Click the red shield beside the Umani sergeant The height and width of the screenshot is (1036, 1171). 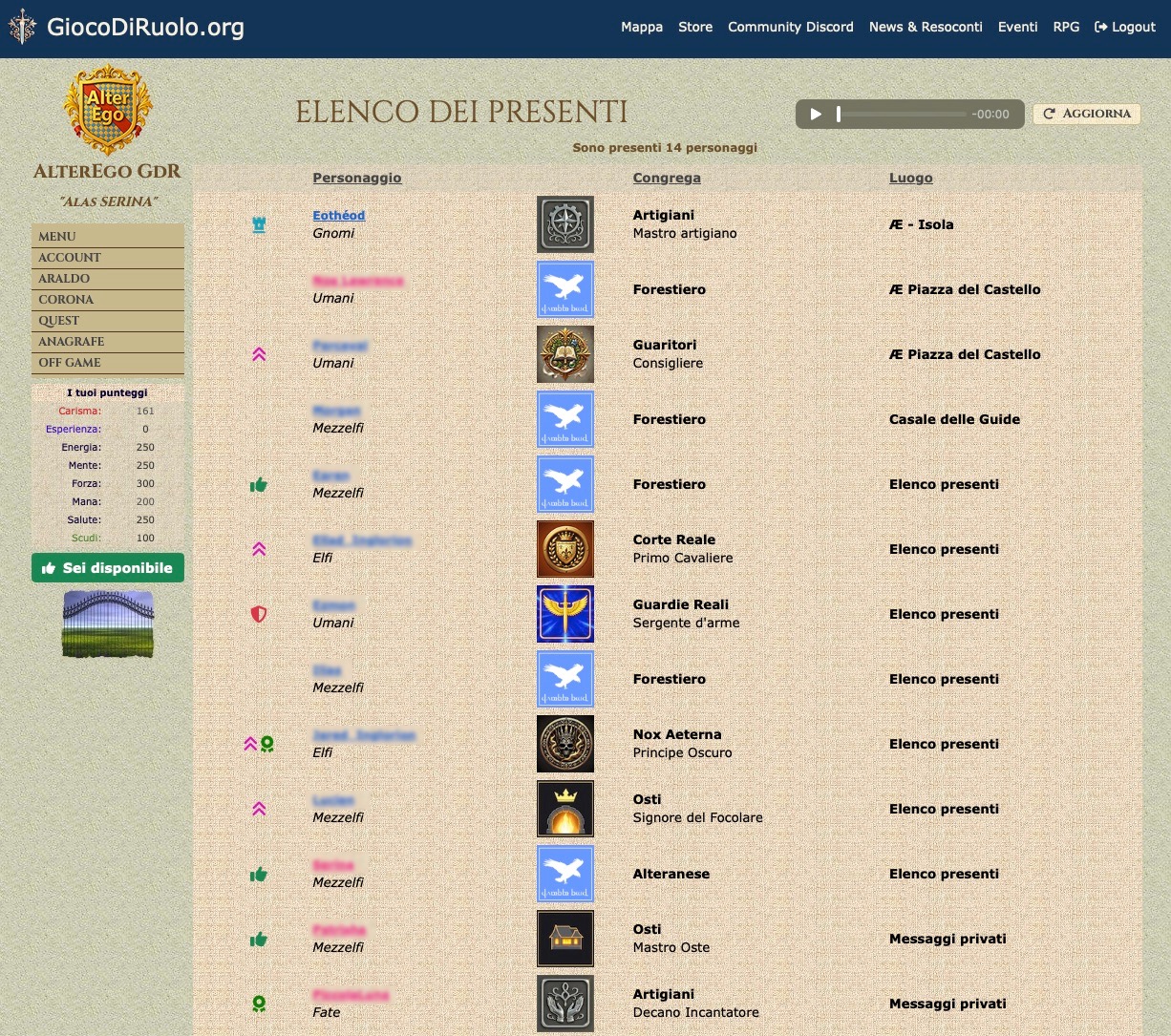(259, 614)
